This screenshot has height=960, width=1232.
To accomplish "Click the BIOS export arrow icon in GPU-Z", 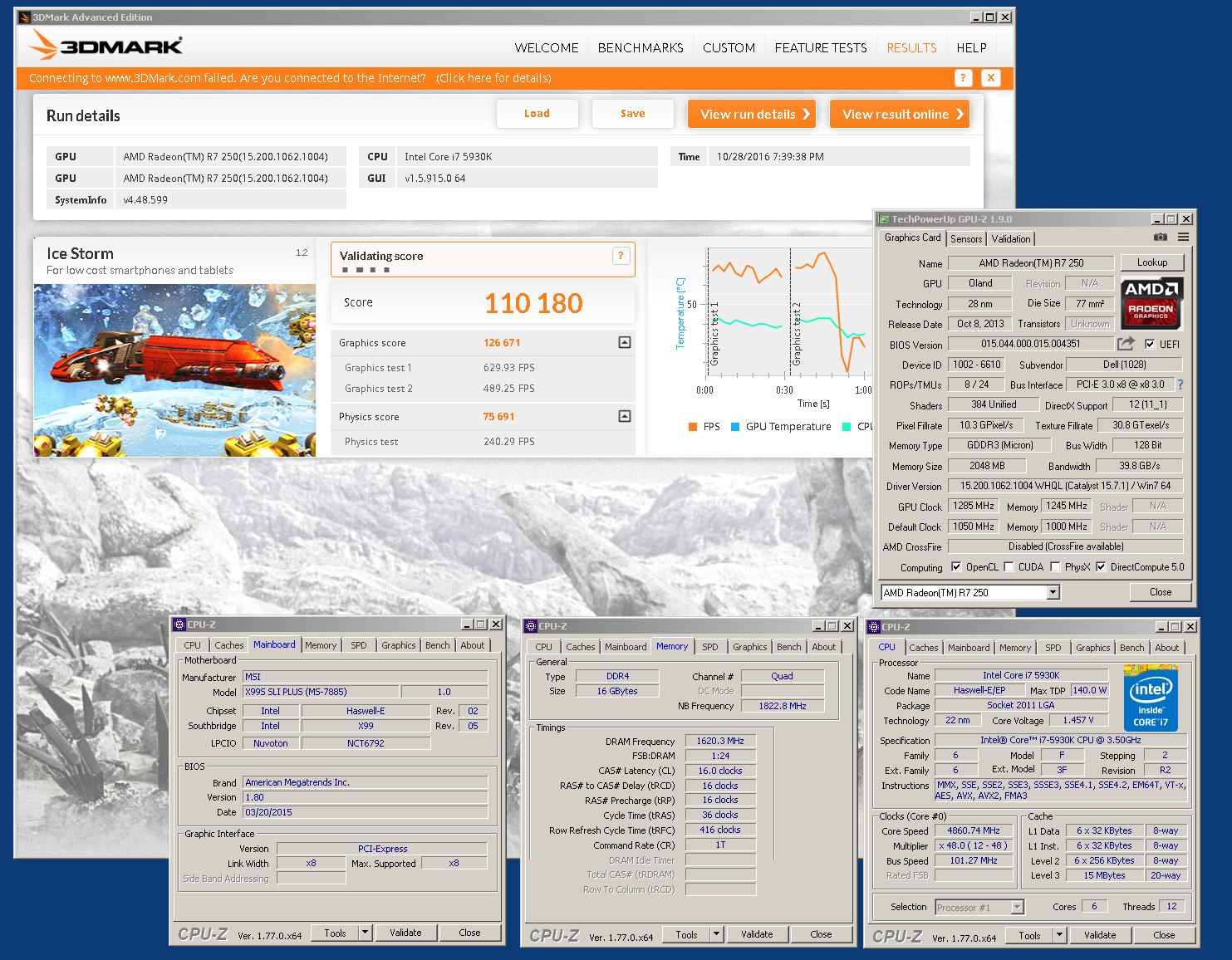I will [x=1126, y=344].
